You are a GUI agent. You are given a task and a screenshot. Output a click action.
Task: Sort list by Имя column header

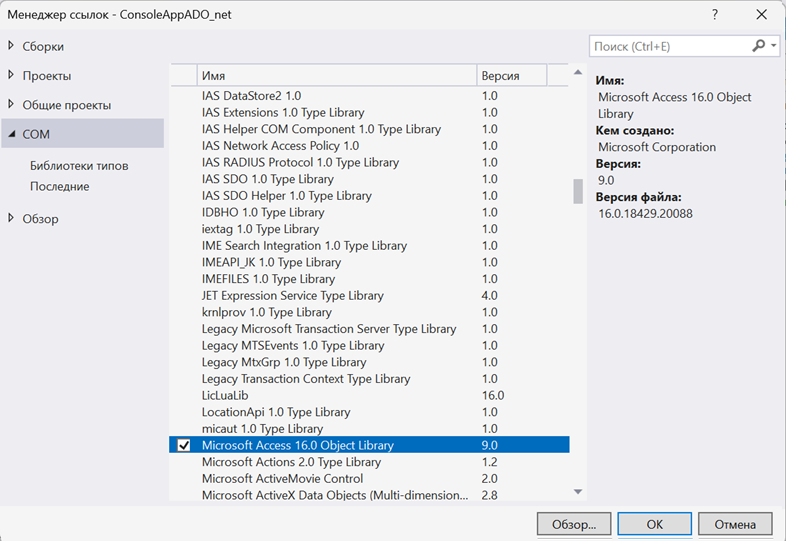pos(336,76)
